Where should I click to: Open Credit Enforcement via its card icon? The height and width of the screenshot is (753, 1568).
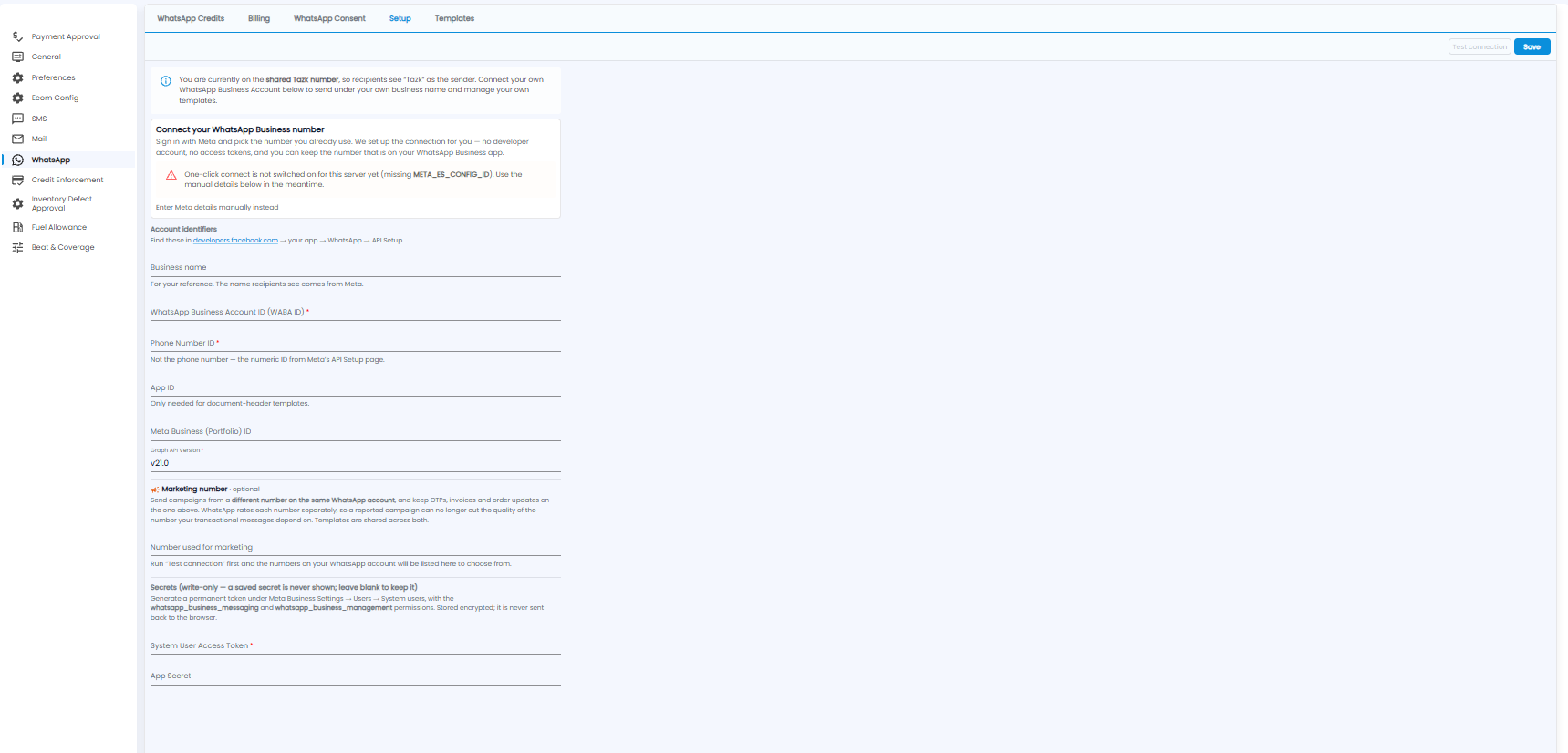coord(17,180)
